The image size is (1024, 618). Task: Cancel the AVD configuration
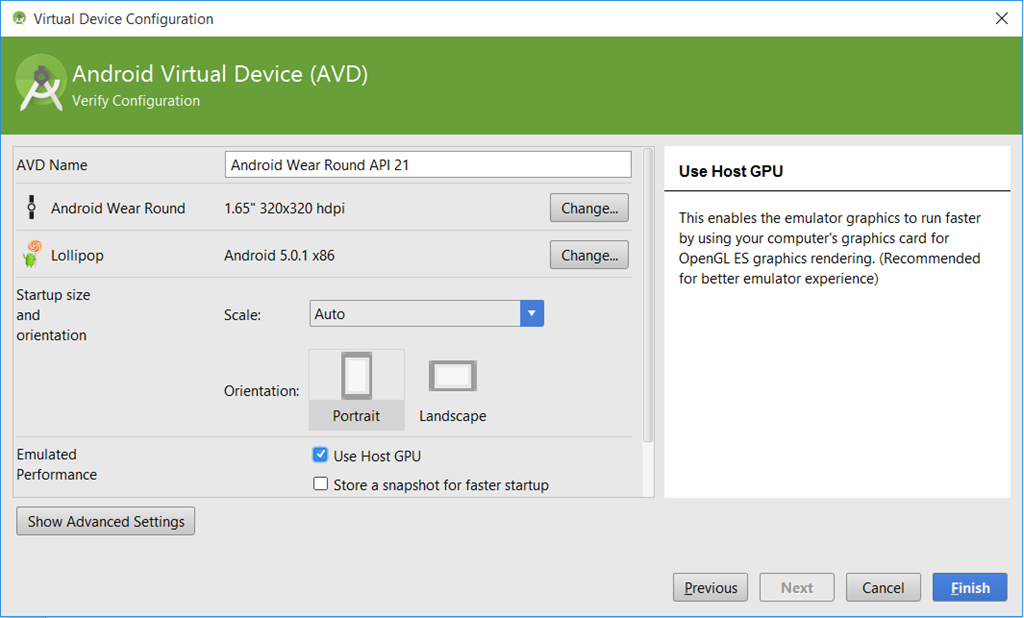point(883,587)
